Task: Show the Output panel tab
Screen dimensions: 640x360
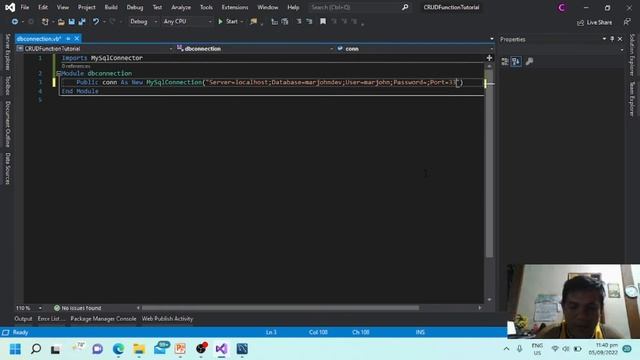Action: pos(23,319)
